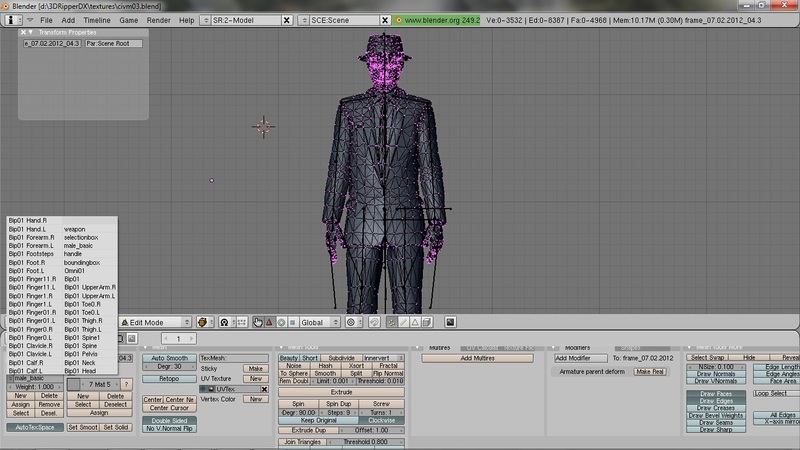Switch to face select mode icon

pyautogui.click(x=415, y=322)
